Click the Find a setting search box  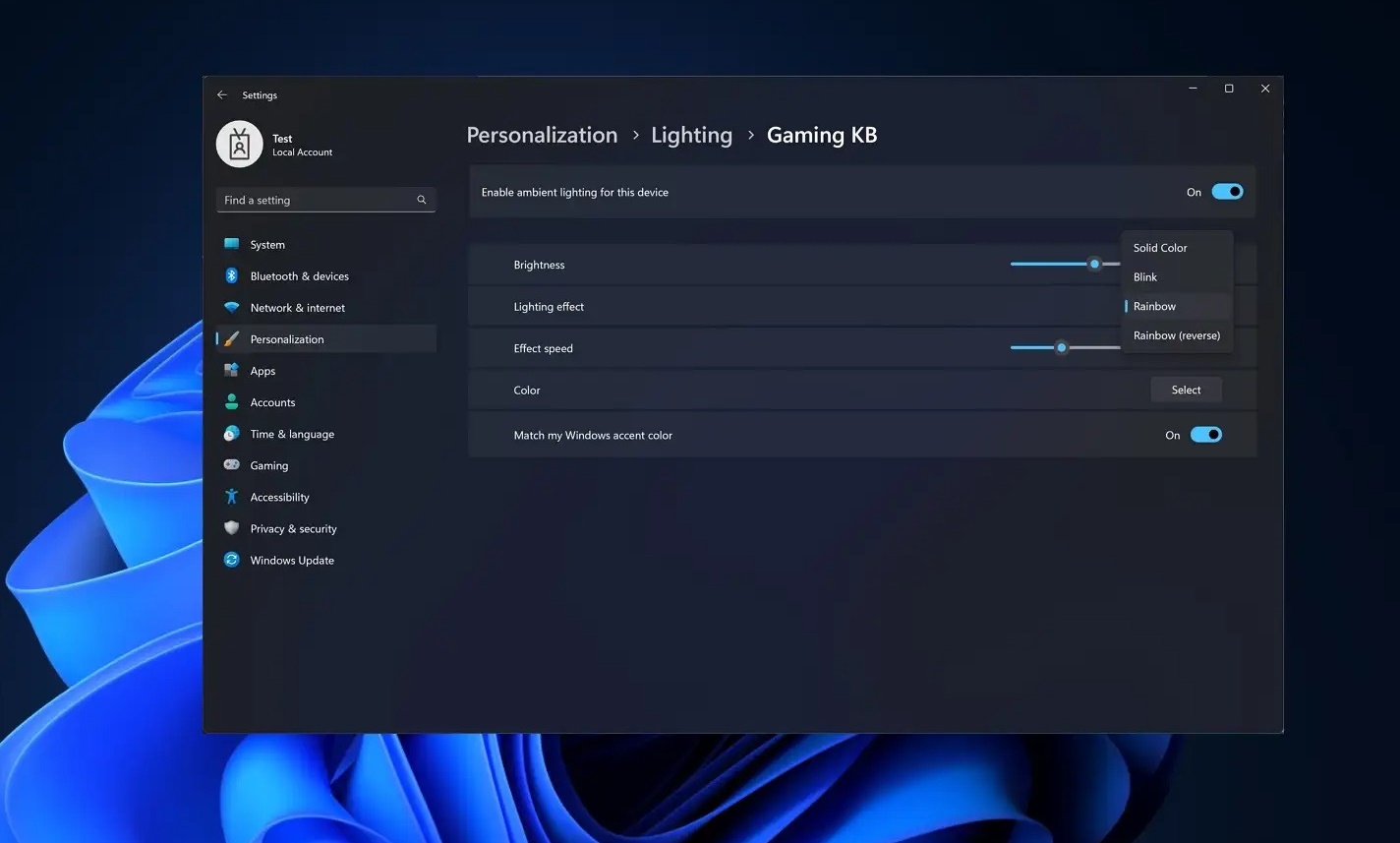(325, 200)
